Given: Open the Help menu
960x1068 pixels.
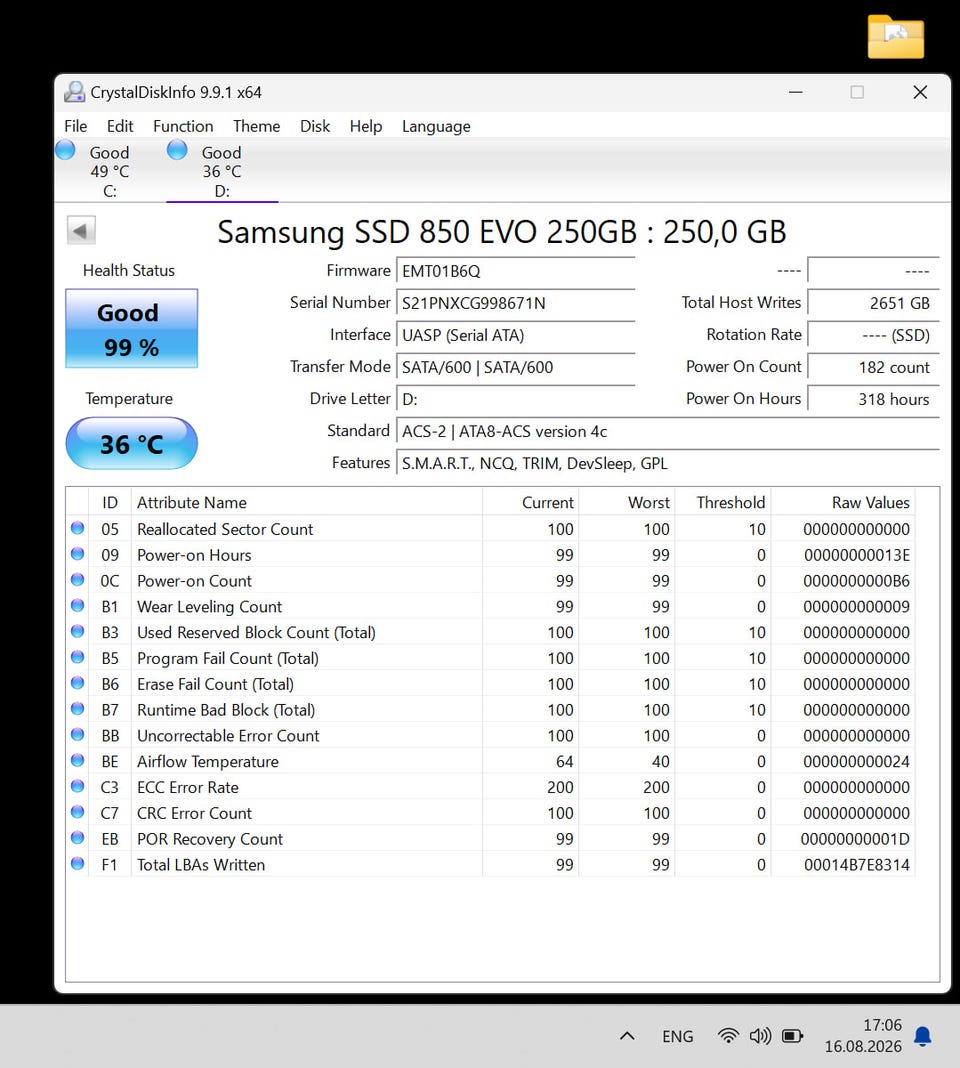Looking at the screenshot, I should pyautogui.click(x=366, y=126).
